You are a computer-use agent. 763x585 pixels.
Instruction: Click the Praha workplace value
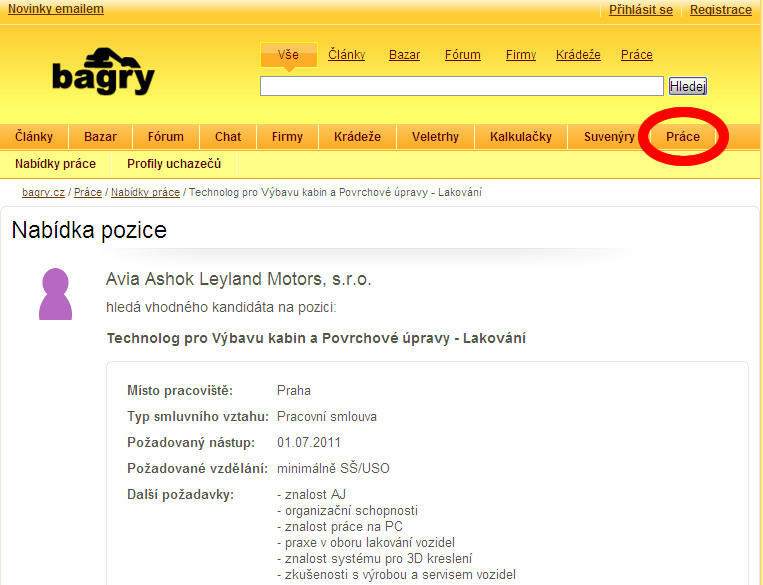293,391
